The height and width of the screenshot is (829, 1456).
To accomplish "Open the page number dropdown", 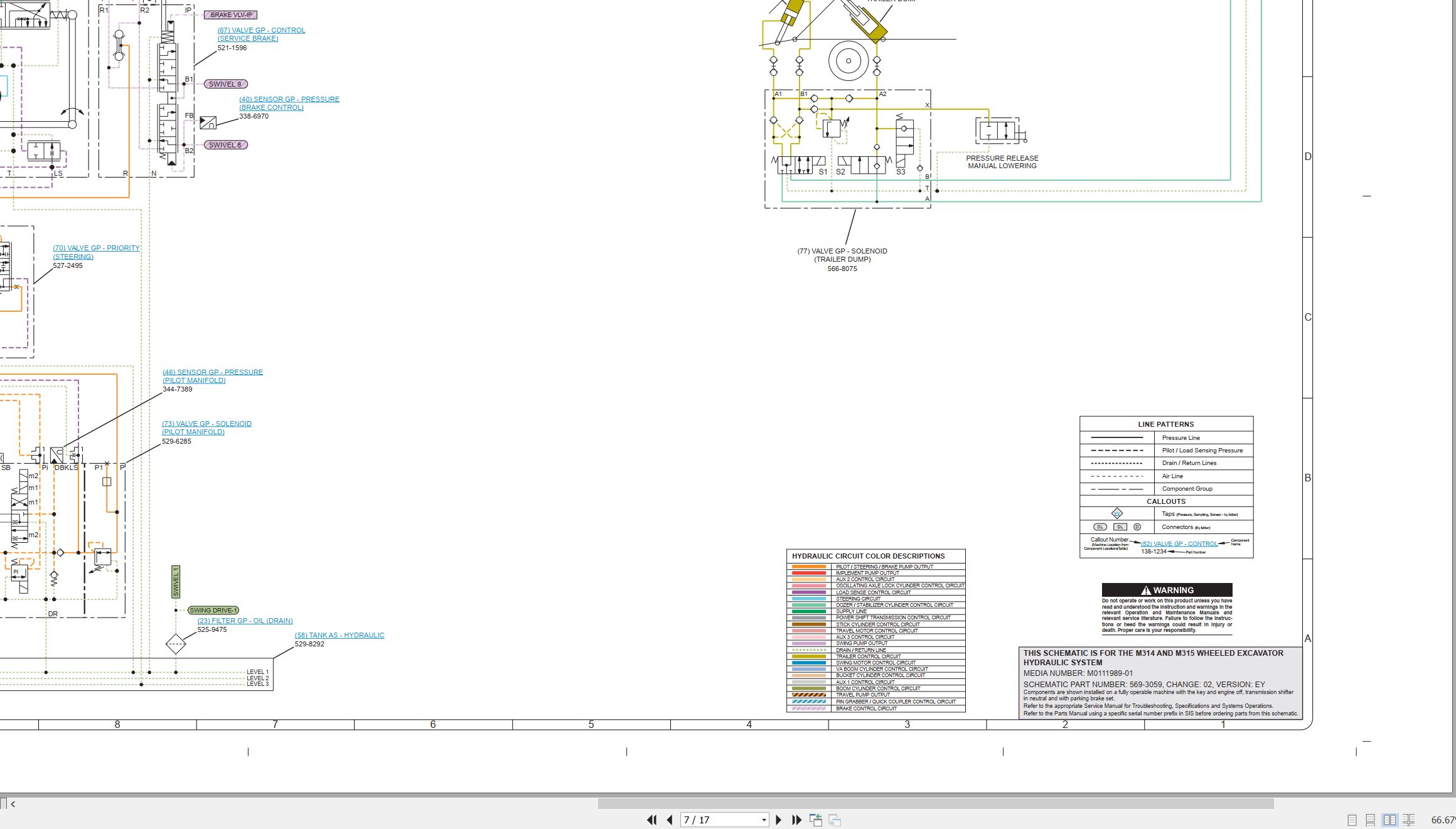I will click(x=764, y=820).
